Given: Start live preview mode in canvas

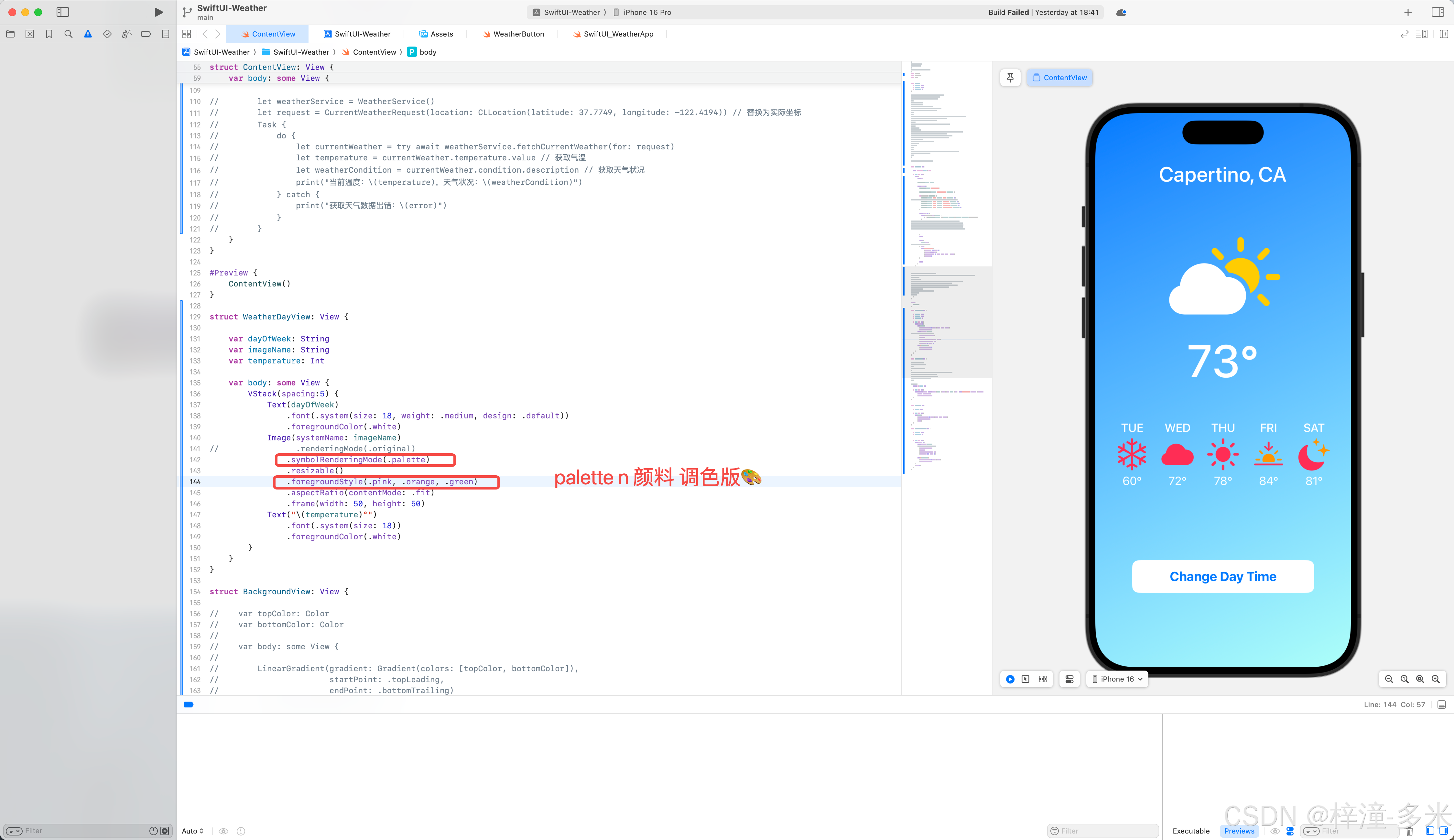Looking at the screenshot, I should pyautogui.click(x=1010, y=679).
